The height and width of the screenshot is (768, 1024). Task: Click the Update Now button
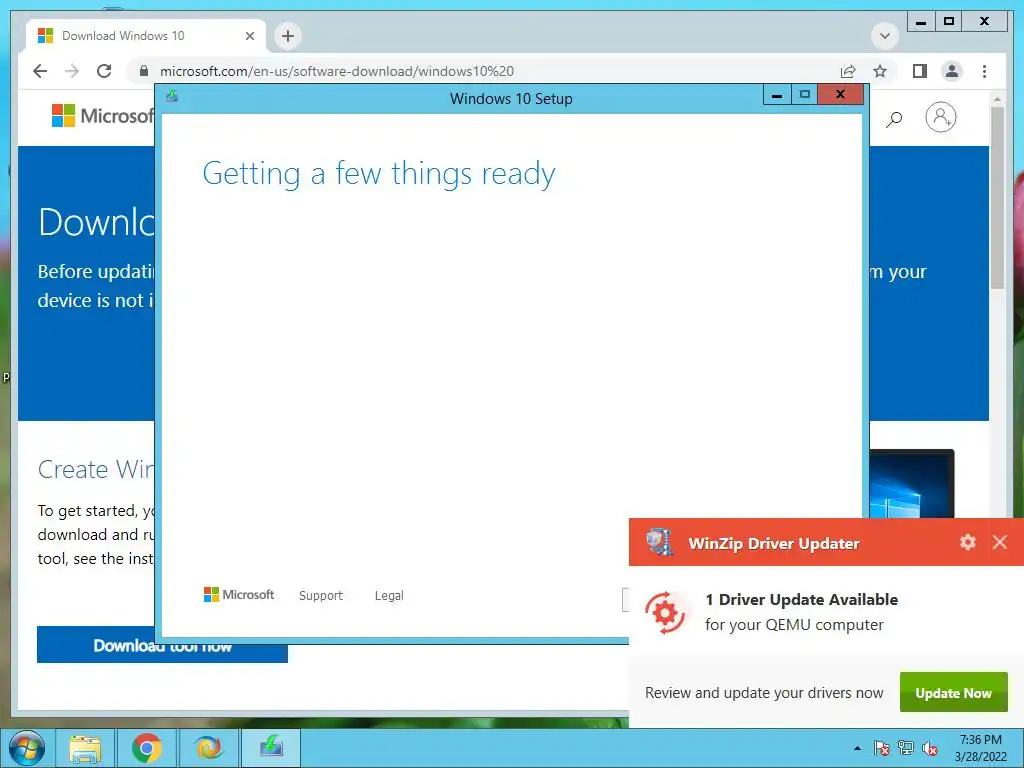click(x=953, y=693)
